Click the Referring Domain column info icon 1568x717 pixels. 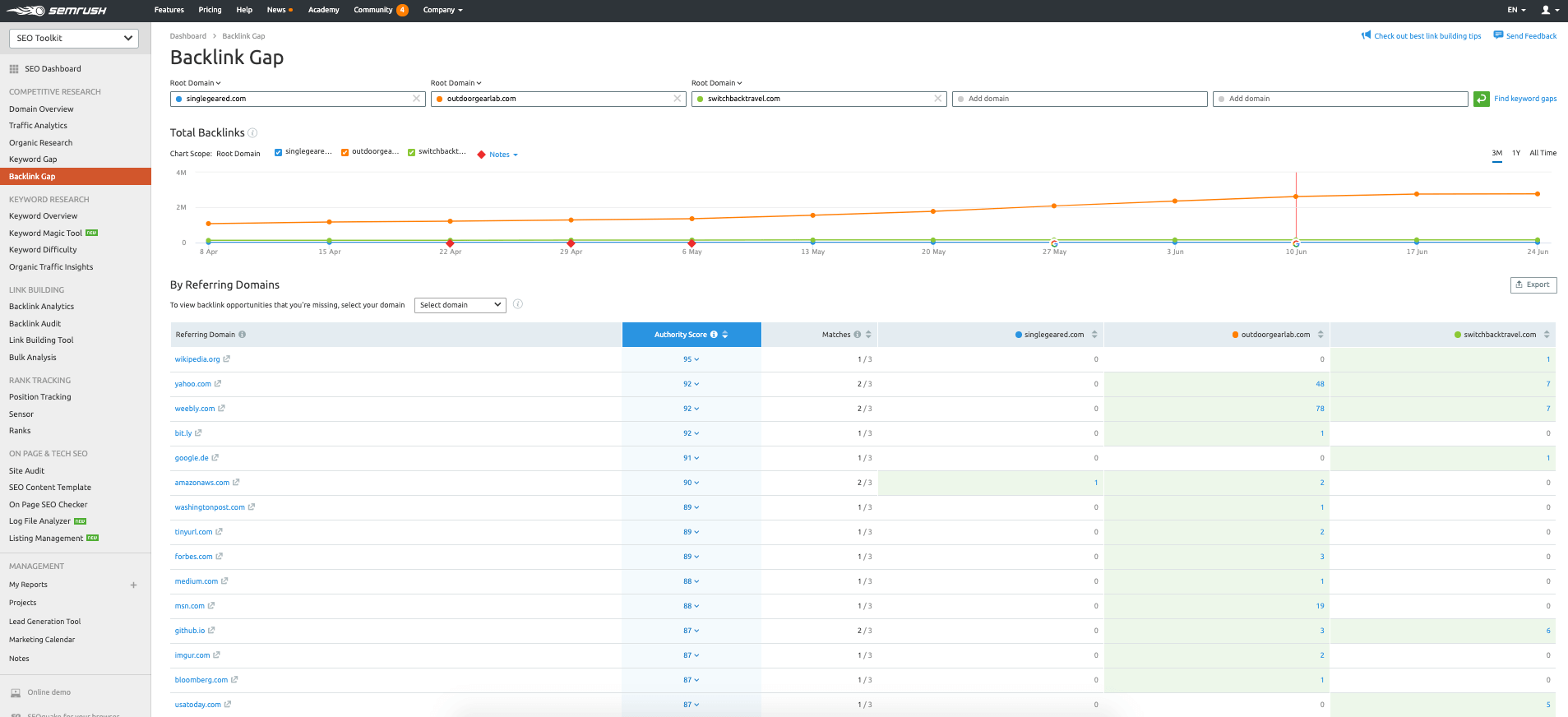[243, 335]
